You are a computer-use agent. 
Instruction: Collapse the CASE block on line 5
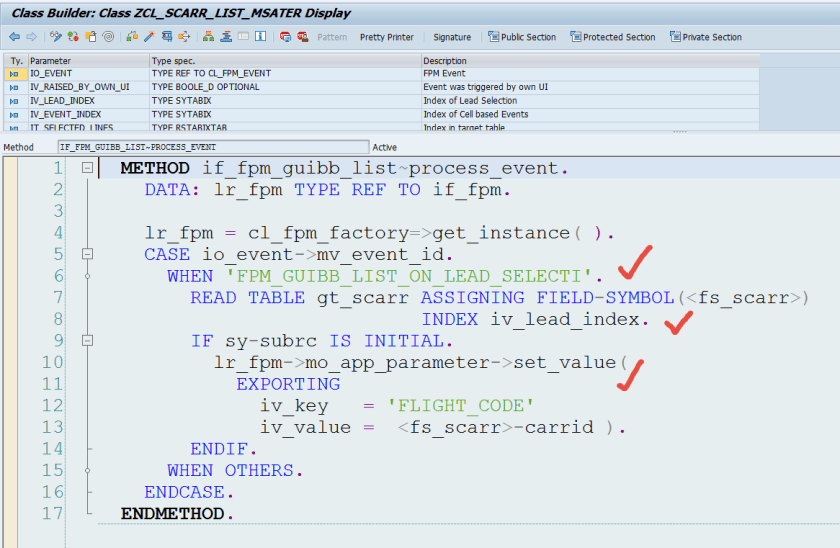[88, 254]
